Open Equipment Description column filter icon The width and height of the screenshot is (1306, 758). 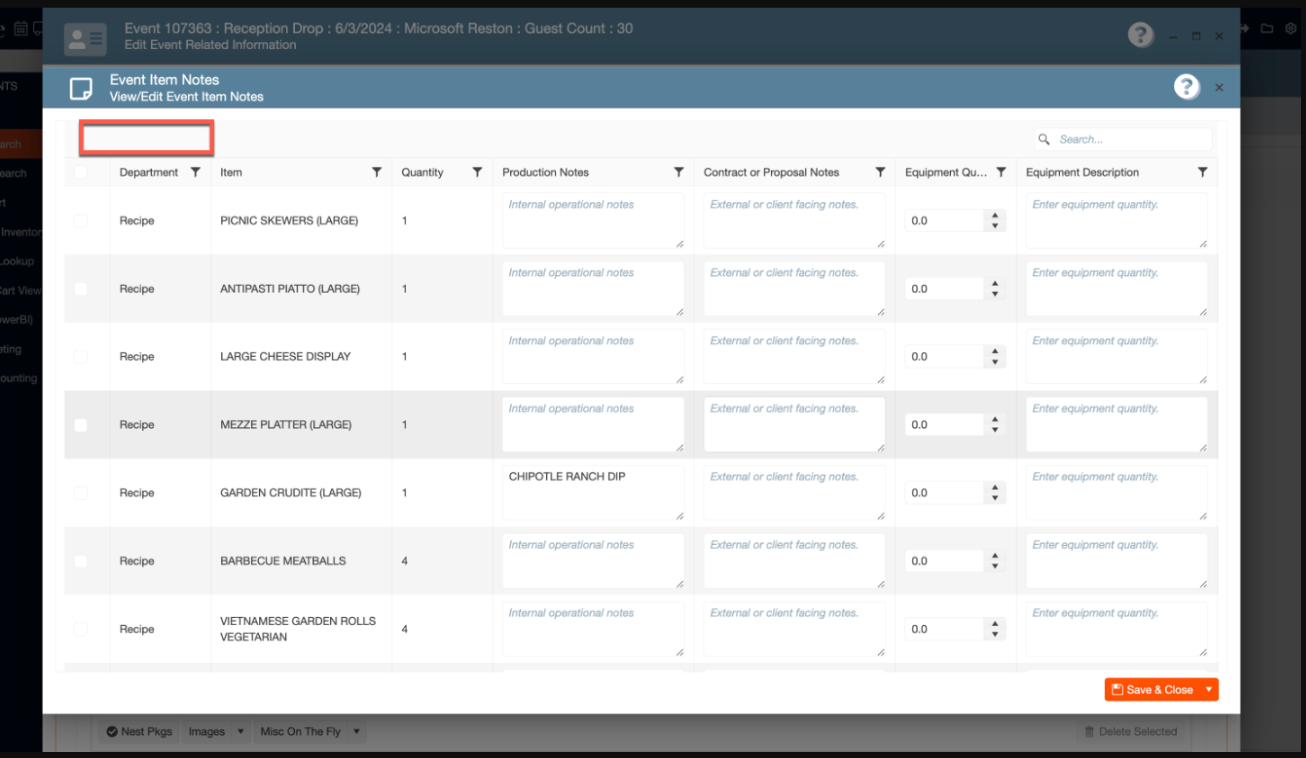1202,172
